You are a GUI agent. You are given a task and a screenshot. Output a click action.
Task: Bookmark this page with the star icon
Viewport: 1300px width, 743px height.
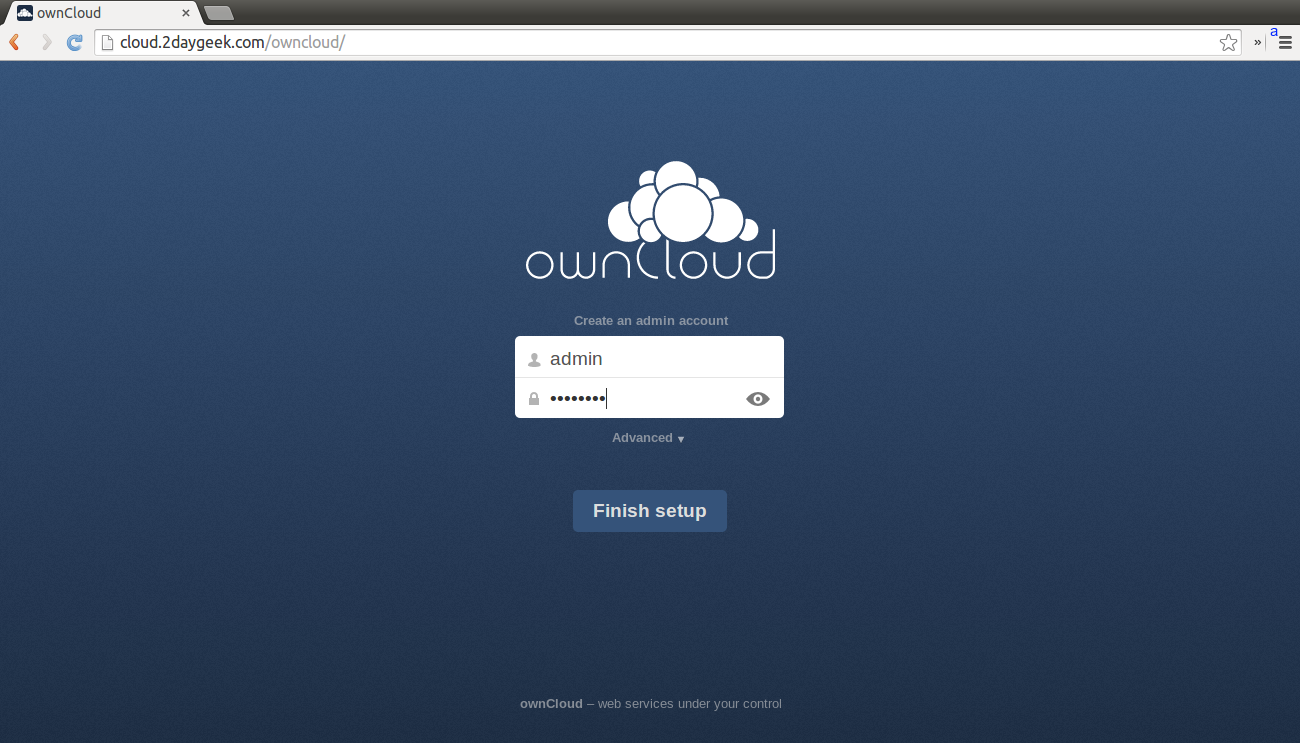tap(1228, 42)
